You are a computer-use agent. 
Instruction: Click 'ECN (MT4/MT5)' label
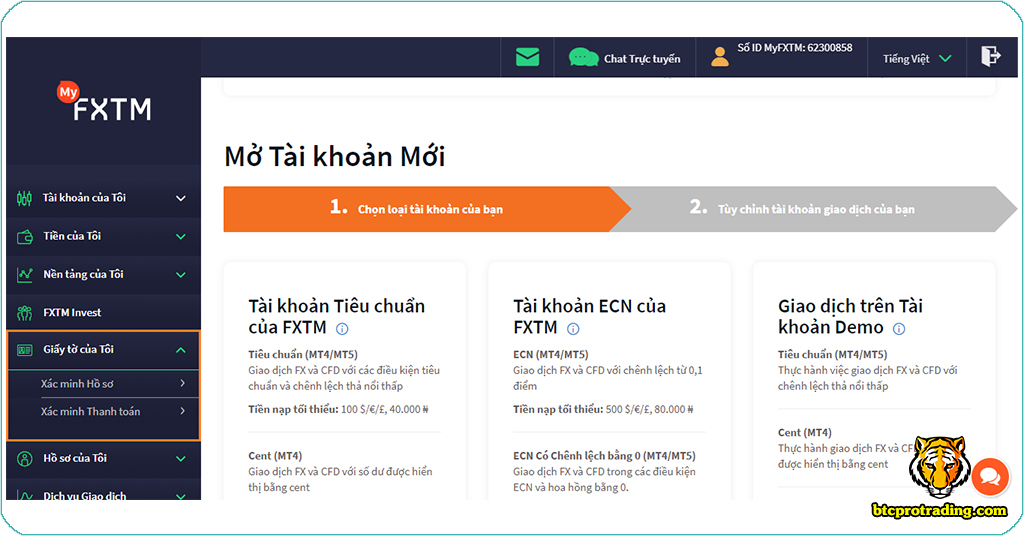pos(551,355)
